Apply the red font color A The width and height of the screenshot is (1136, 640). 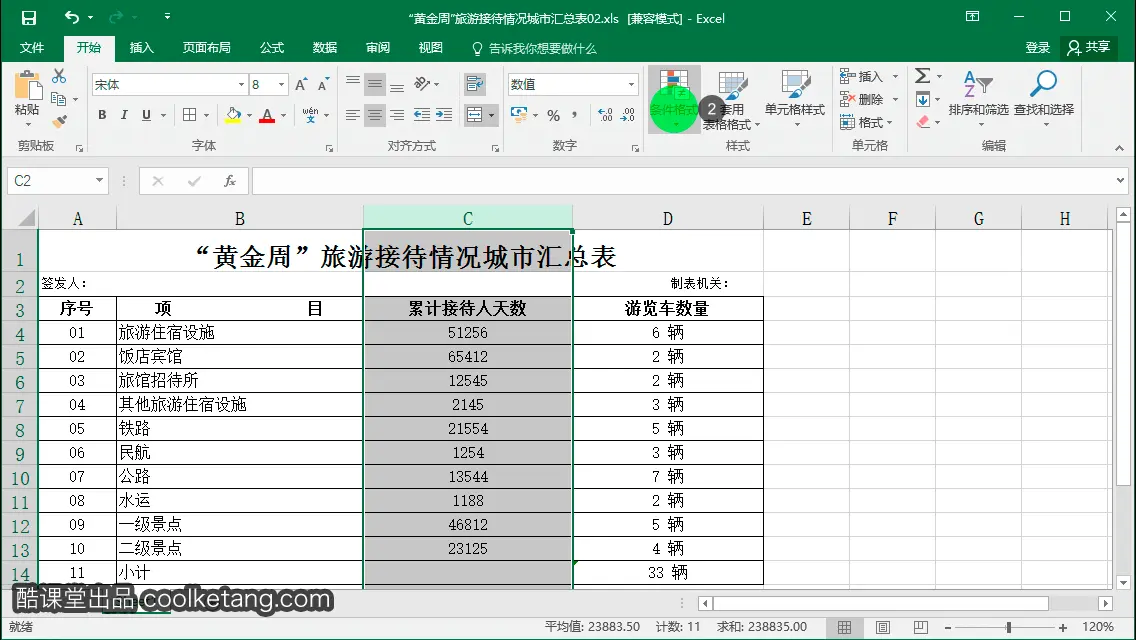pos(267,115)
